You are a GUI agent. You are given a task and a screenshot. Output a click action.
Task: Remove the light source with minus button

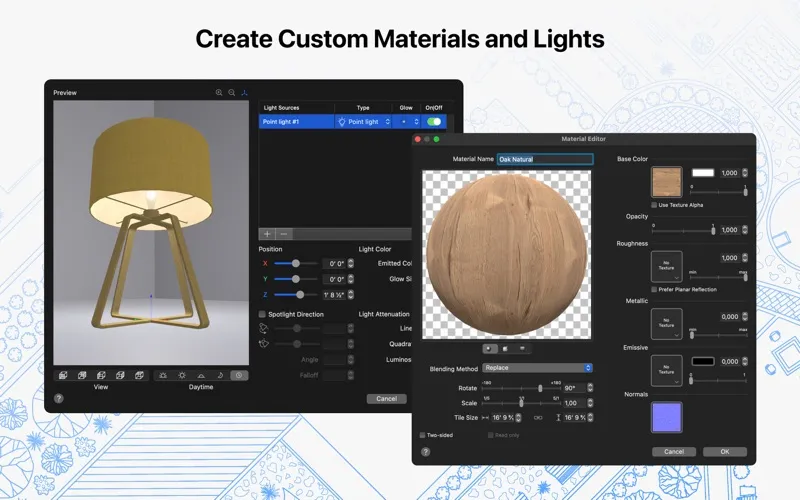(x=284, y=233)
